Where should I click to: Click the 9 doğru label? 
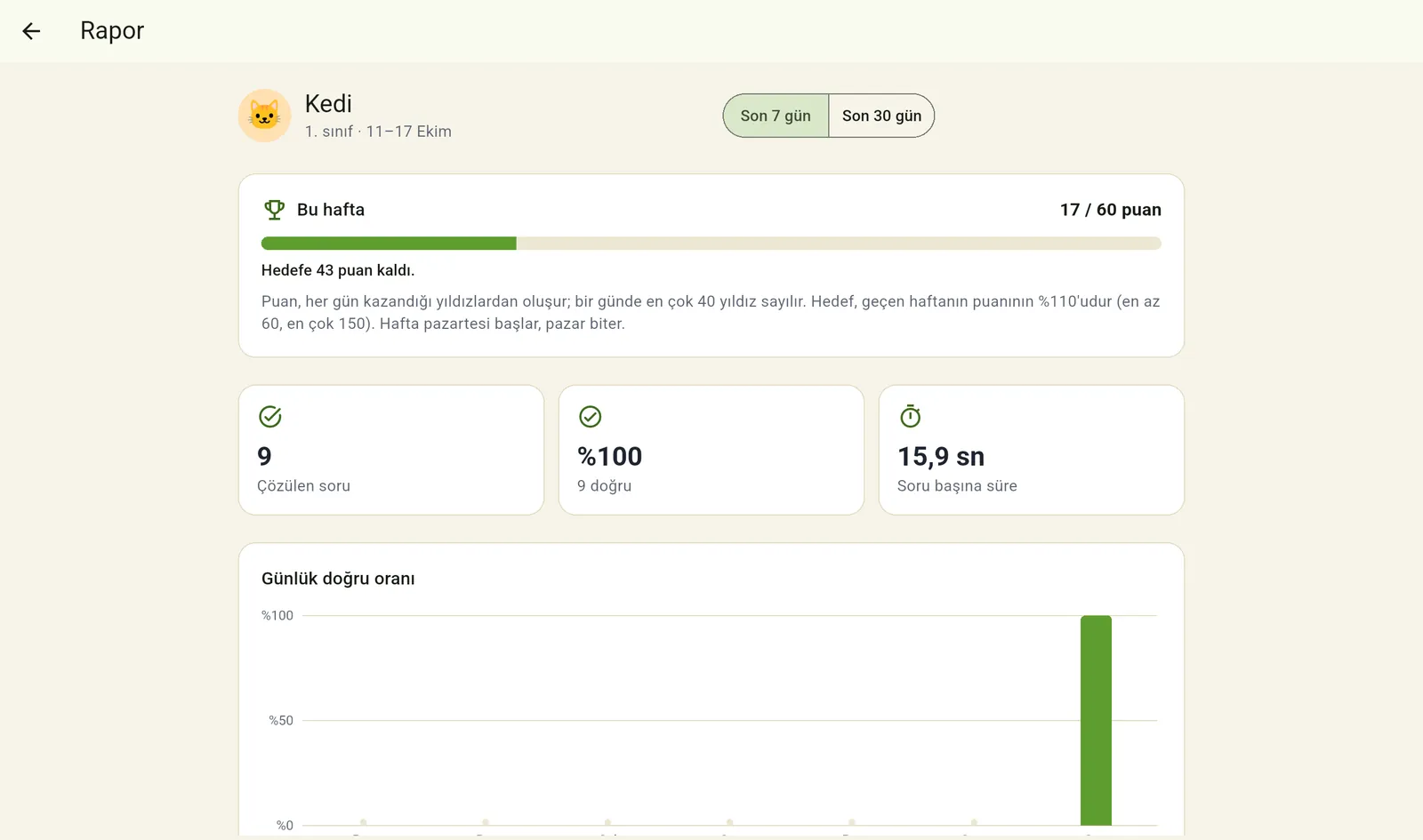click(x=604, y=486)
